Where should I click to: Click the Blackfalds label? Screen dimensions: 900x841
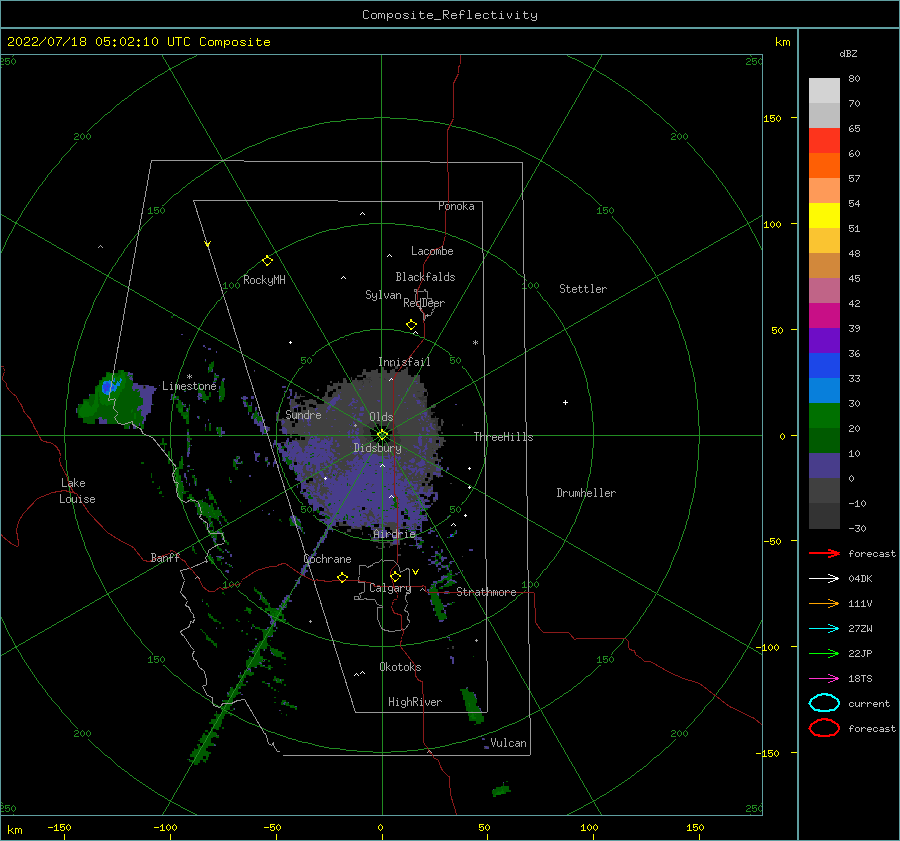[x=425, y=277]
